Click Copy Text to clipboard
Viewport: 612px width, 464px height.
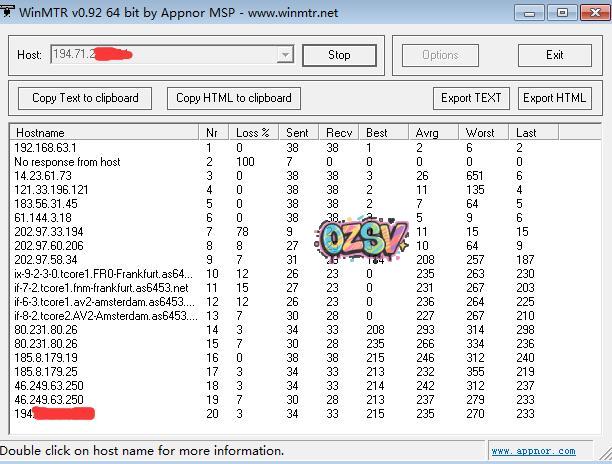[x=85, y=98]
